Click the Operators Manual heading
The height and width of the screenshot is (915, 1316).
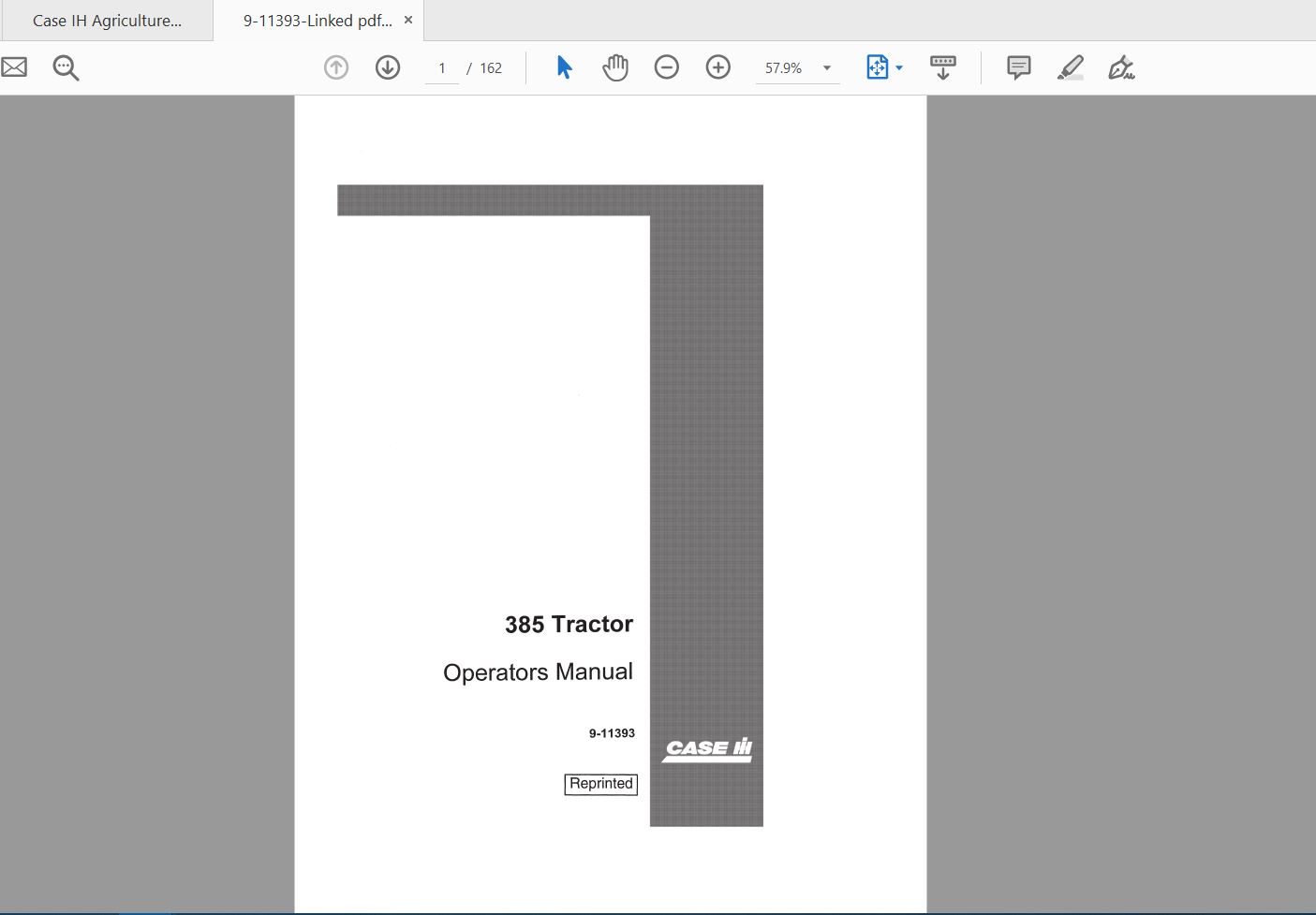(x=538, y=672)
